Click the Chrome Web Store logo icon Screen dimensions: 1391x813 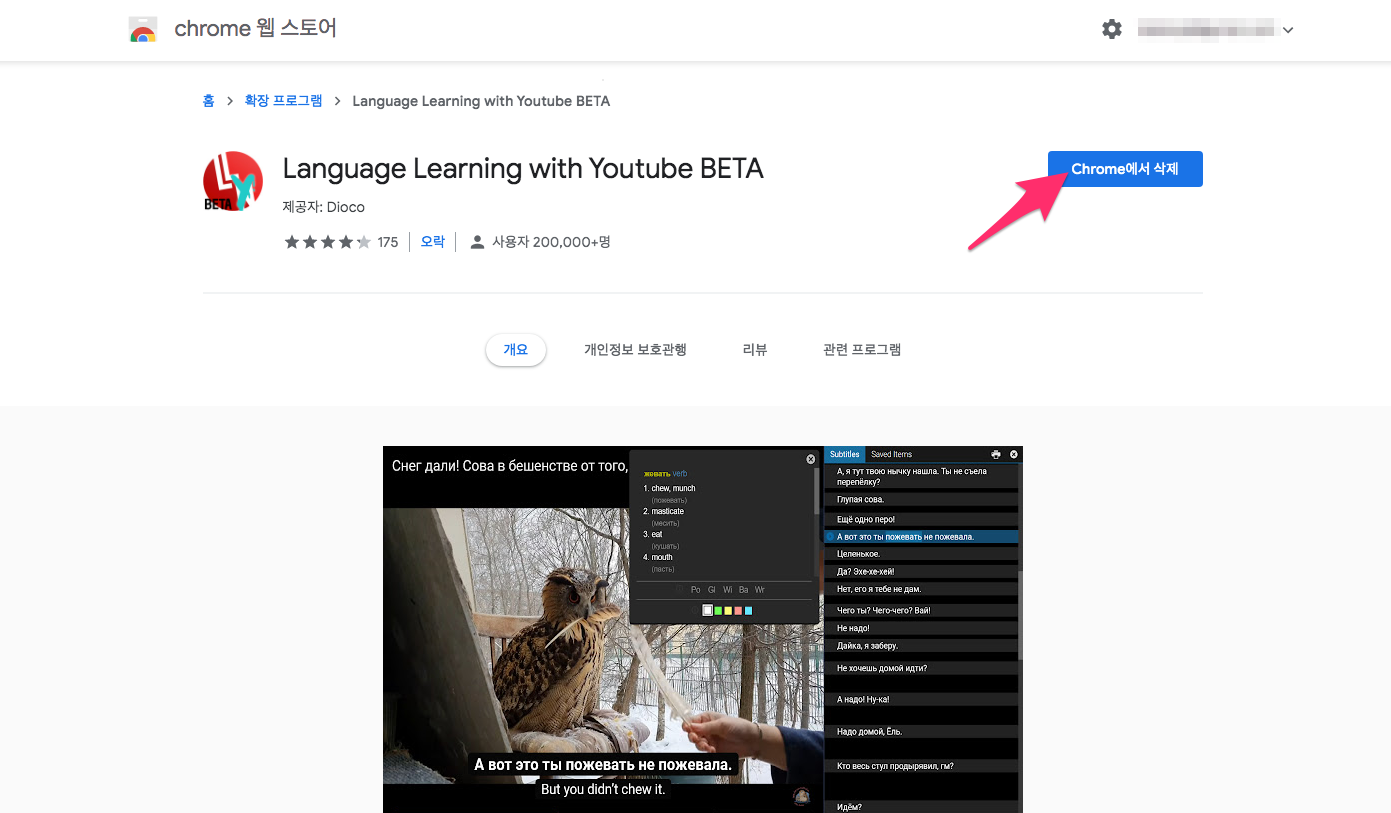coord(143,30)
